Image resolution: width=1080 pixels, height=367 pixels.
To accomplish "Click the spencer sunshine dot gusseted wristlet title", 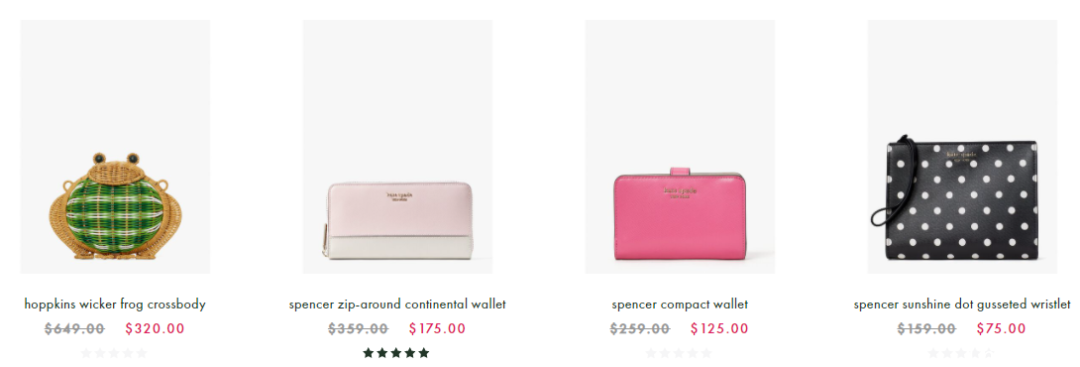I will click(962, 304).
